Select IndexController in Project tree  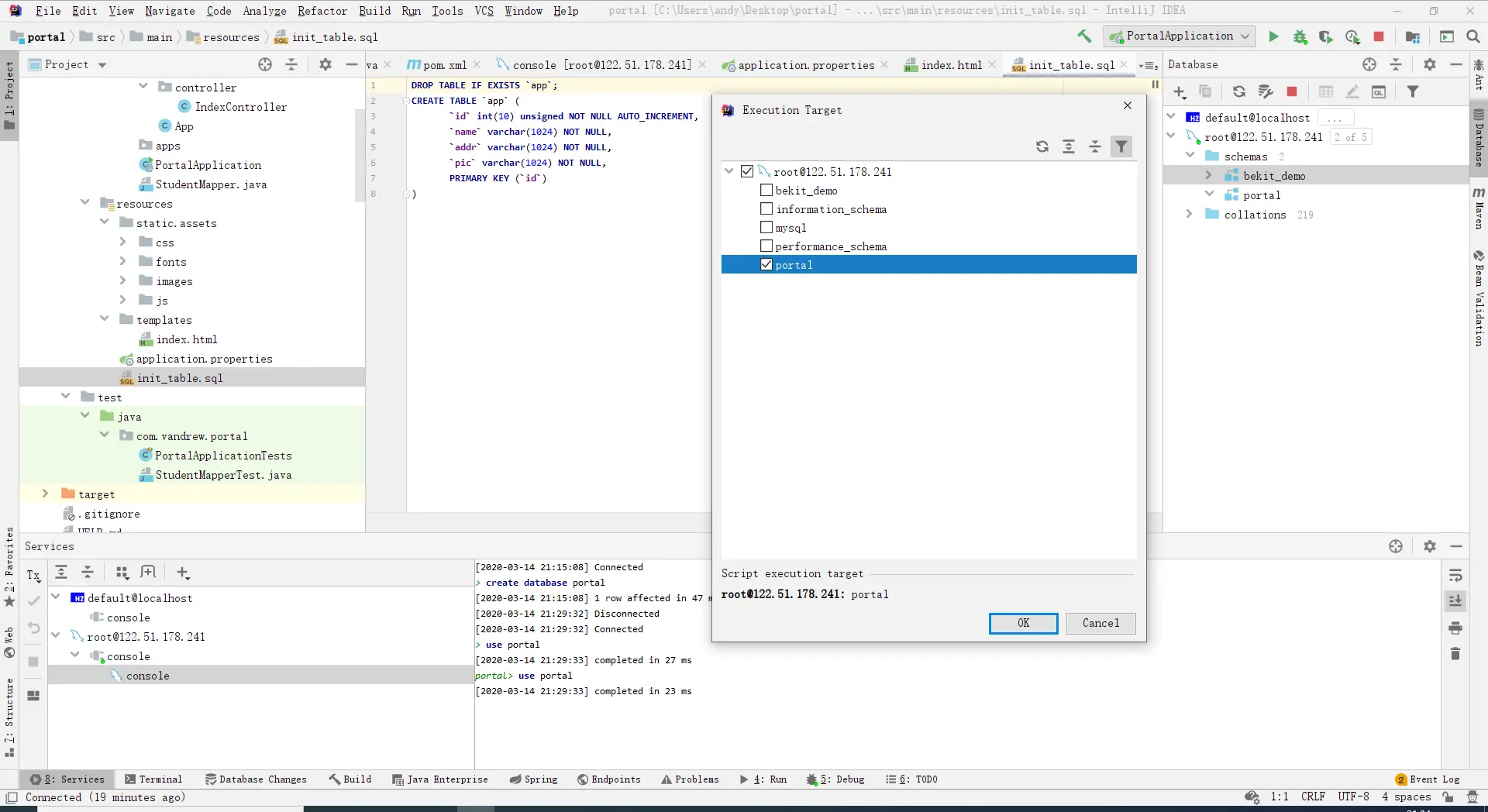point(240,107)
